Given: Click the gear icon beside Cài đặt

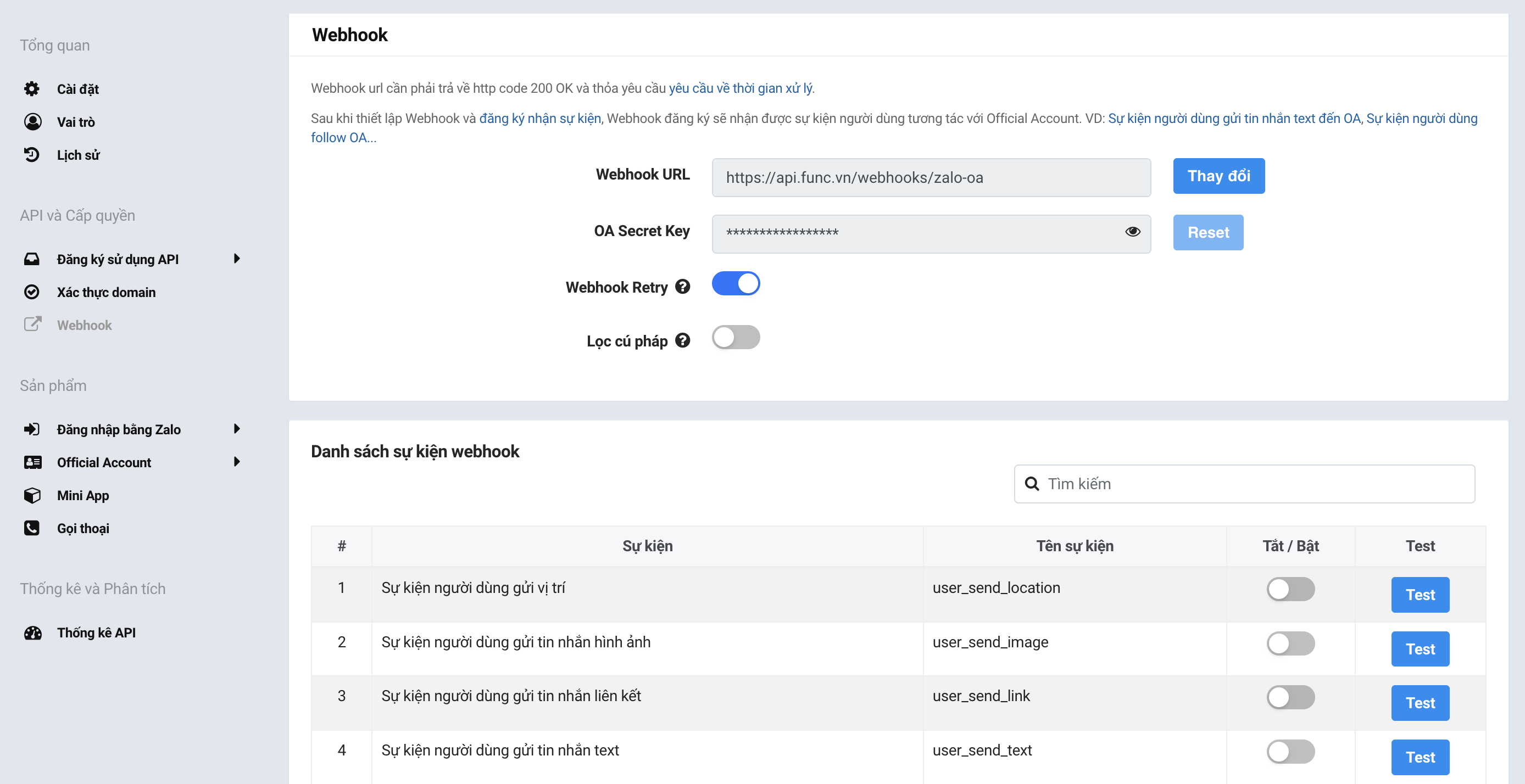Looking at the screenshot, I should pyautogui.click(x=32, y=89).
